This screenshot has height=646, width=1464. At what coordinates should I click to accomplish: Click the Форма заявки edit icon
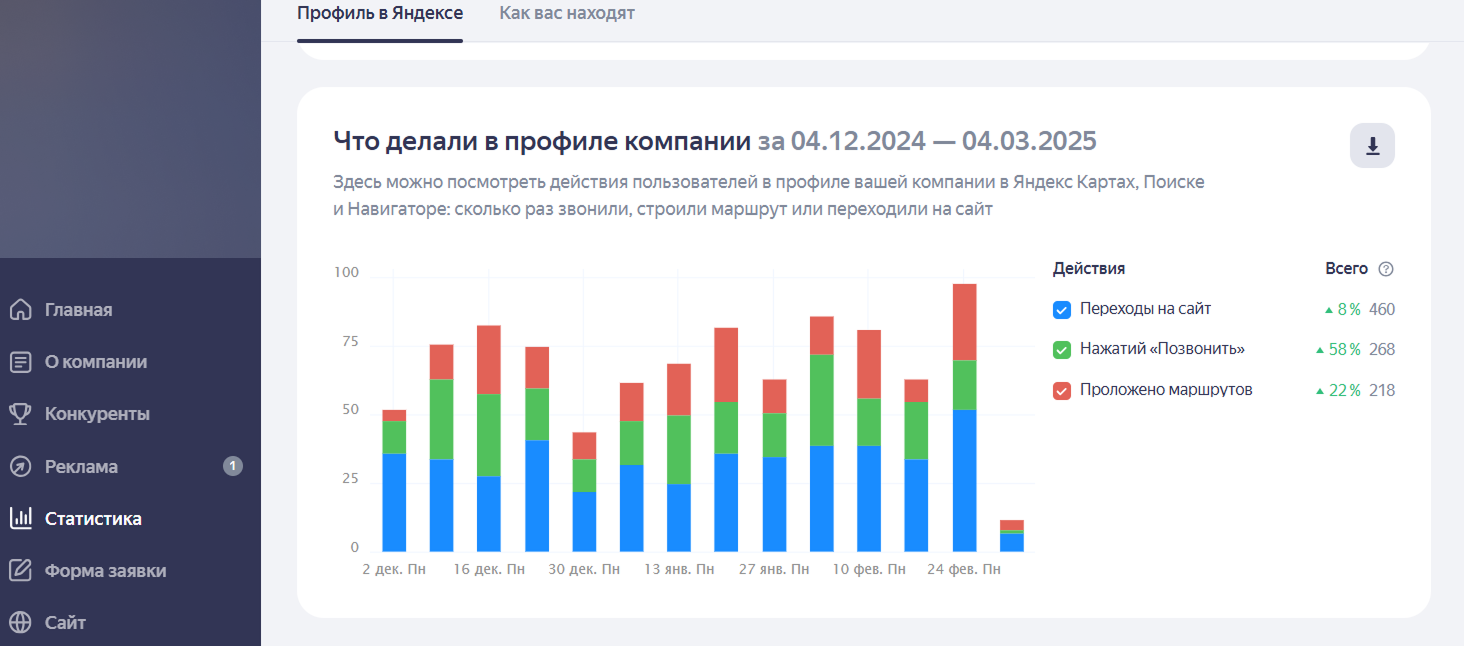coord(20,570)
